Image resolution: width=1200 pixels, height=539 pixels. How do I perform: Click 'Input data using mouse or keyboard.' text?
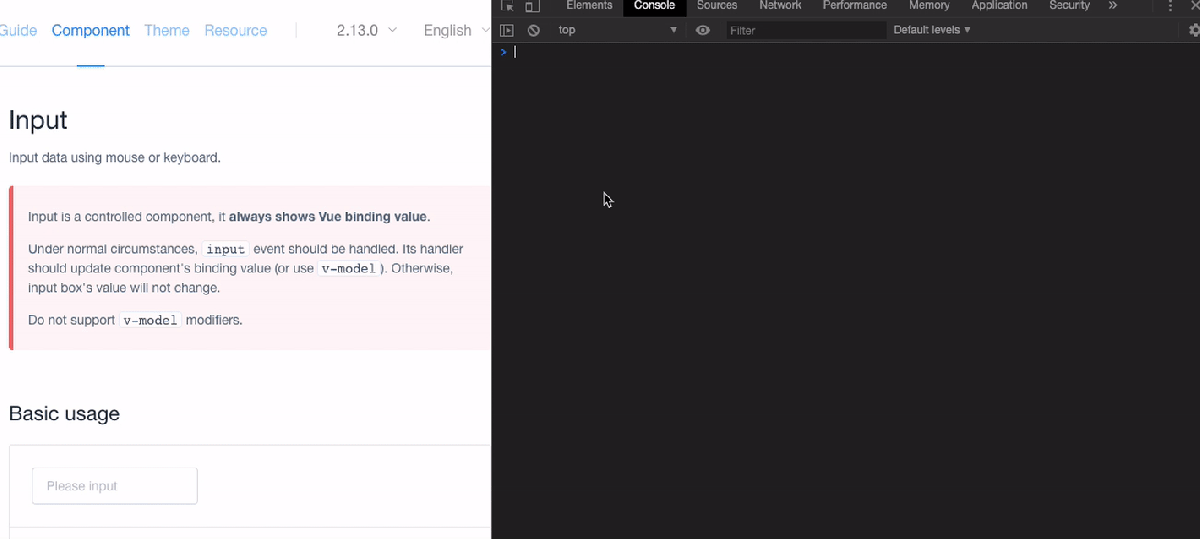pos(114,158)
